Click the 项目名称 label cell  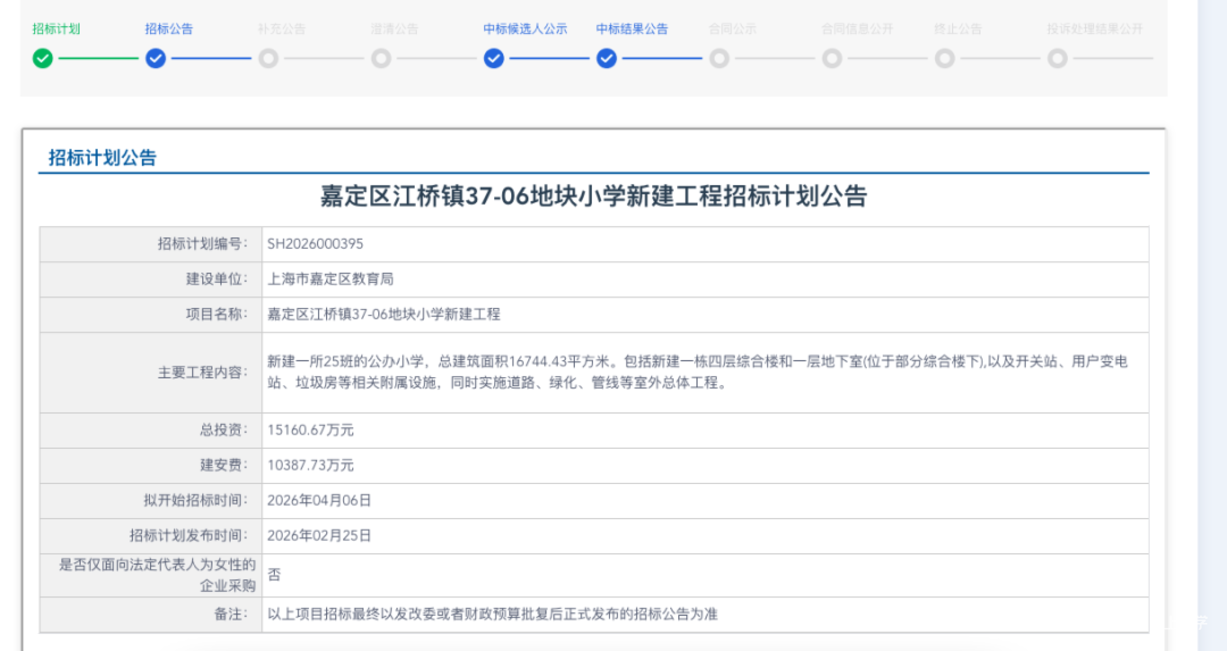pyautogui.click(x=151, y=314)
